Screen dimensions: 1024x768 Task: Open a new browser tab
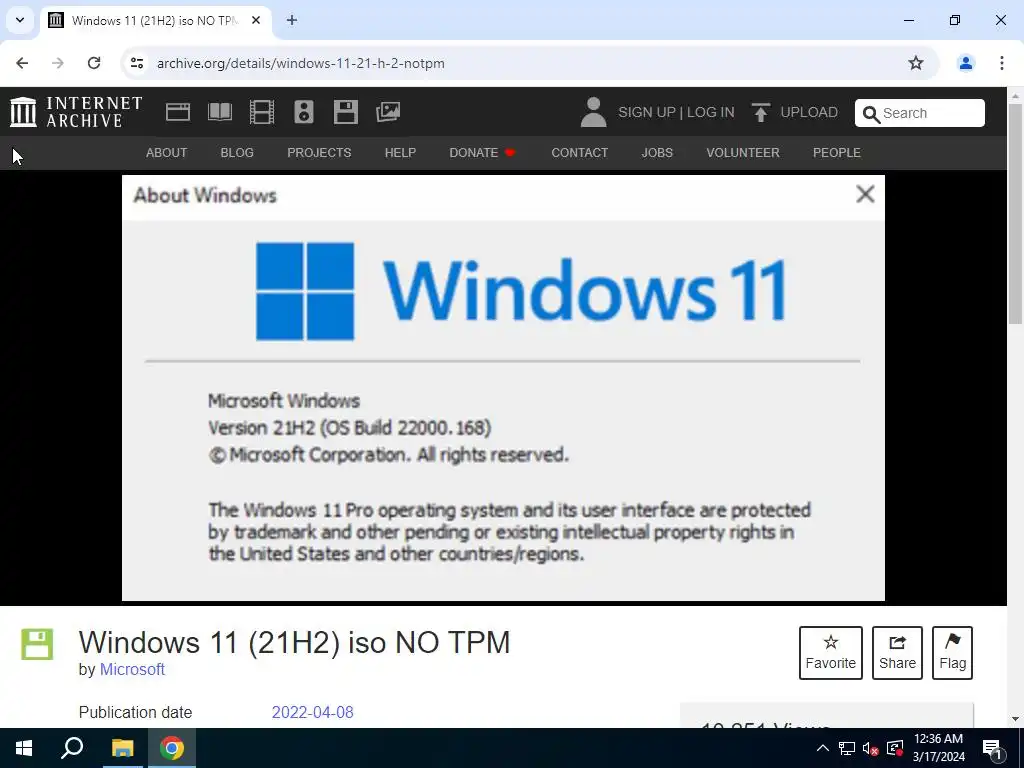[292, 20]
